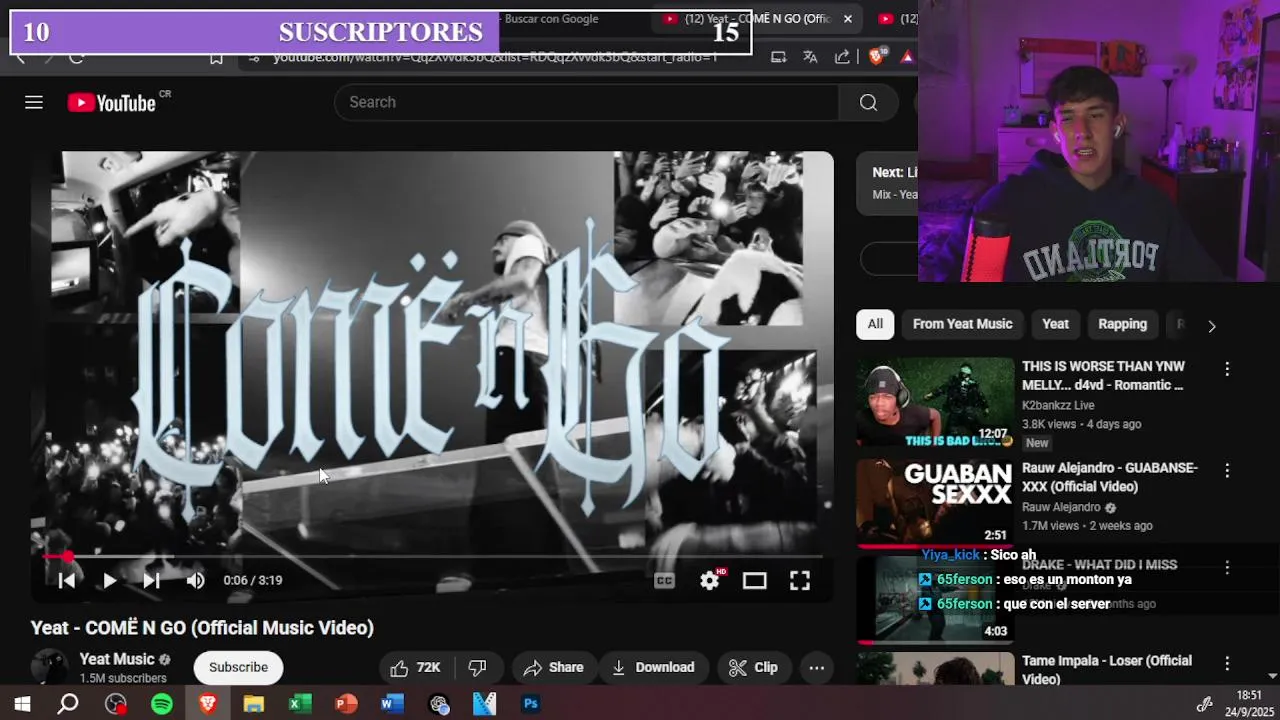Open the YouTube guide hamburger menu
The image size is (1280, 720).
pyautogui.click(x=34, y=102)
